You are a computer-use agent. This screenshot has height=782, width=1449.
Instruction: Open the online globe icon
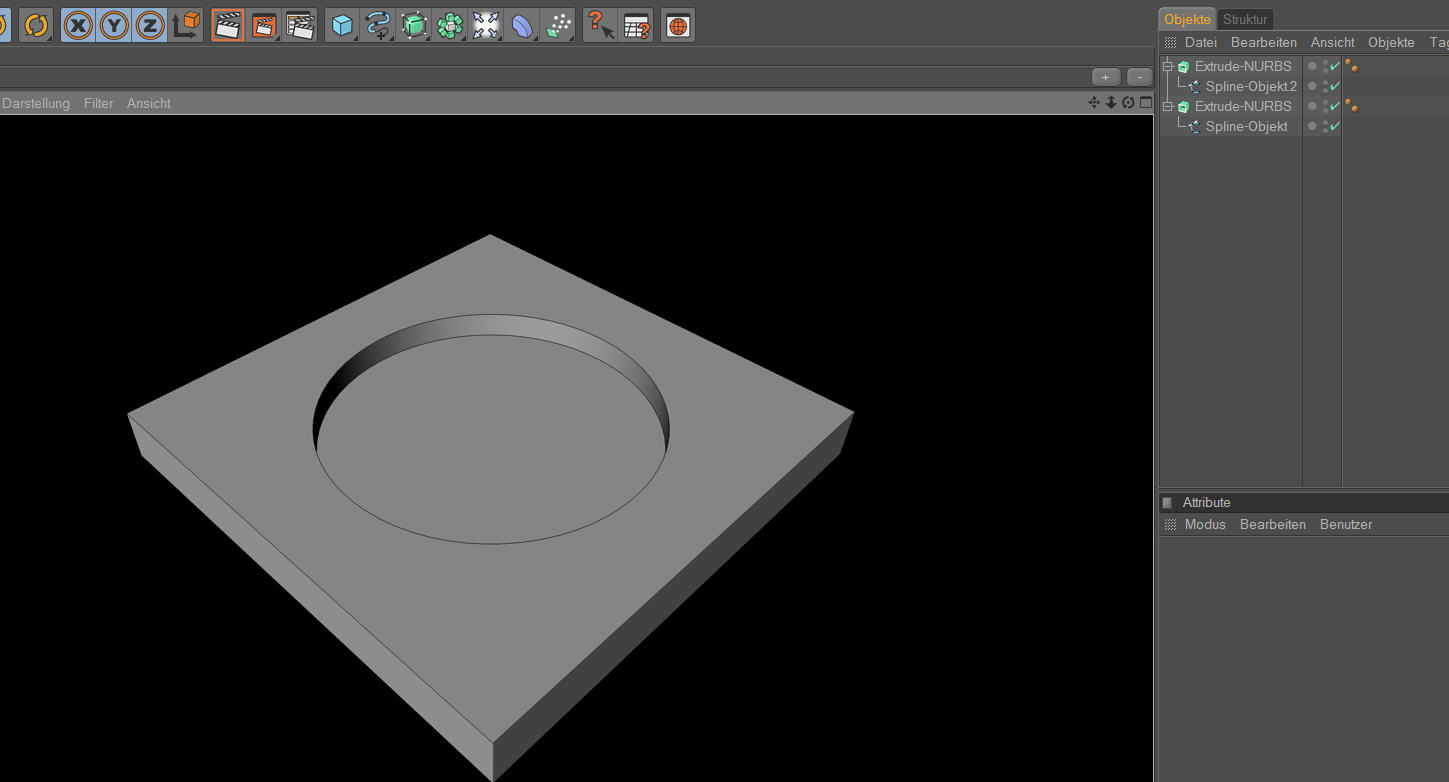[678, 26]
